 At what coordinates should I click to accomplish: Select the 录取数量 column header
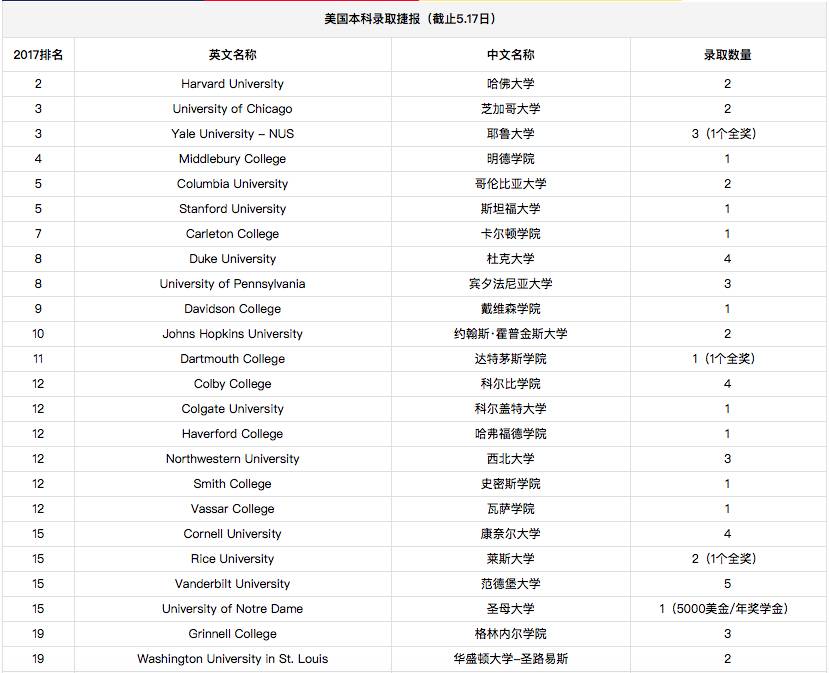[x=727, y=54]
